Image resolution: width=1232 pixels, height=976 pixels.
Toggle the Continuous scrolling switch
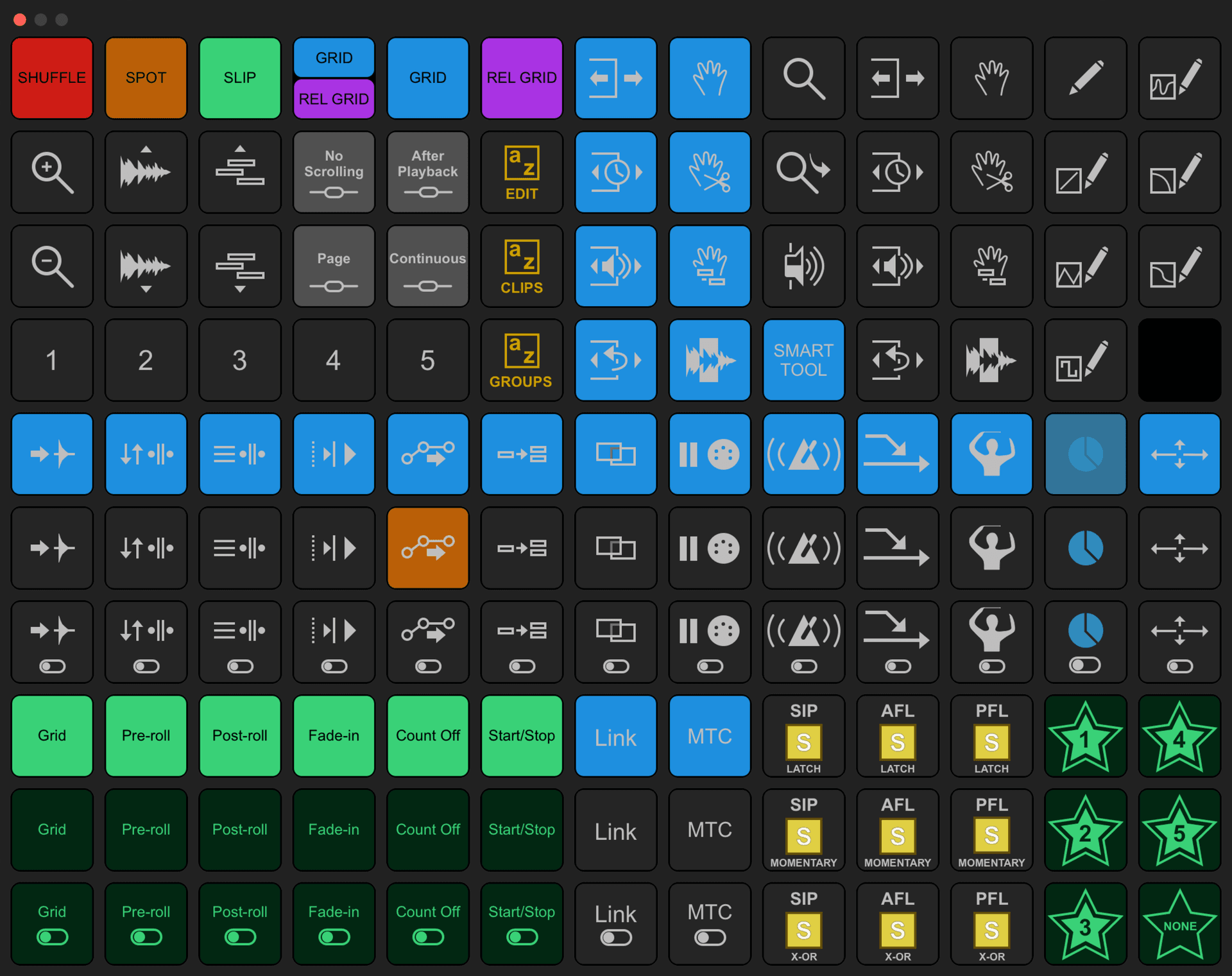428,266
